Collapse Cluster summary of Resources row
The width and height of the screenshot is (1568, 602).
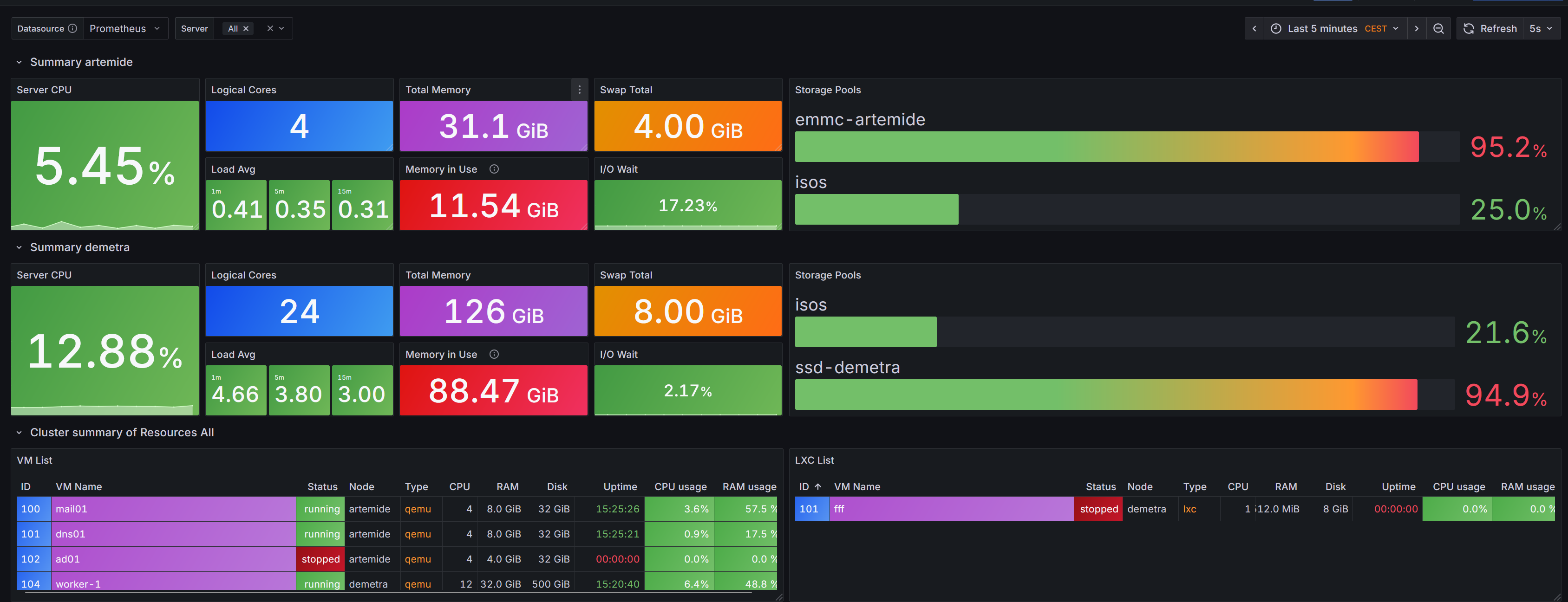pos(19,432)
